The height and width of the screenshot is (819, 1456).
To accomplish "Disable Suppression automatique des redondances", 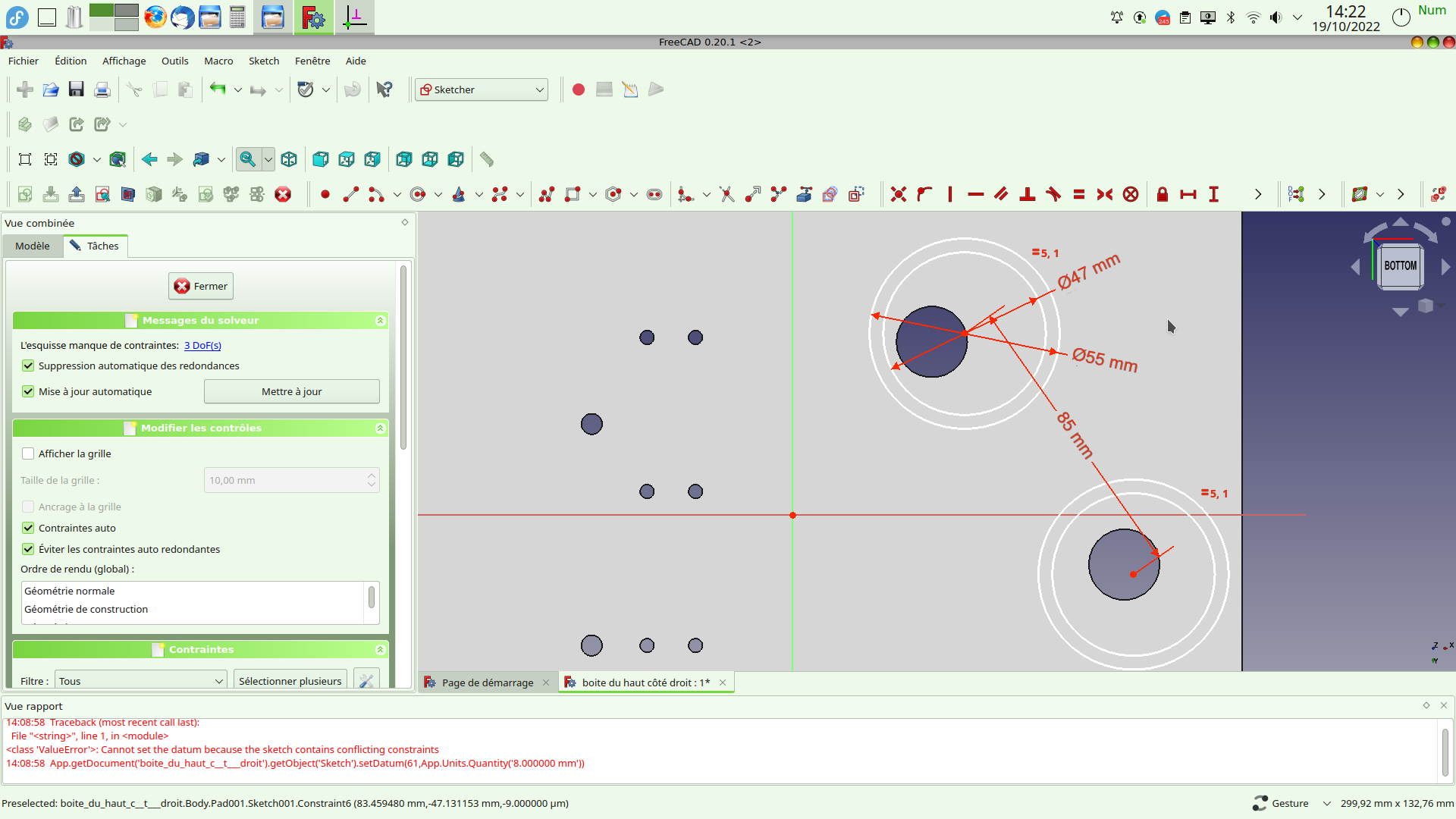I will point(28,366).
